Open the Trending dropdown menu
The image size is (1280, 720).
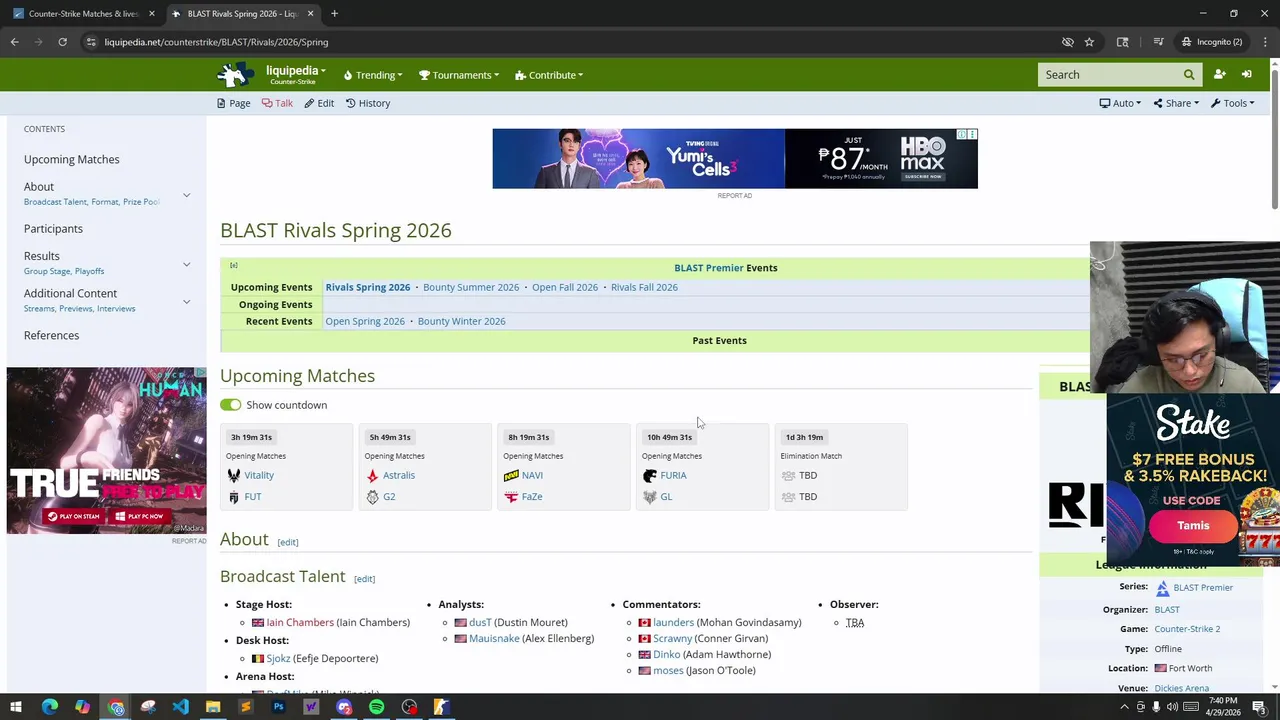(373, 75)
